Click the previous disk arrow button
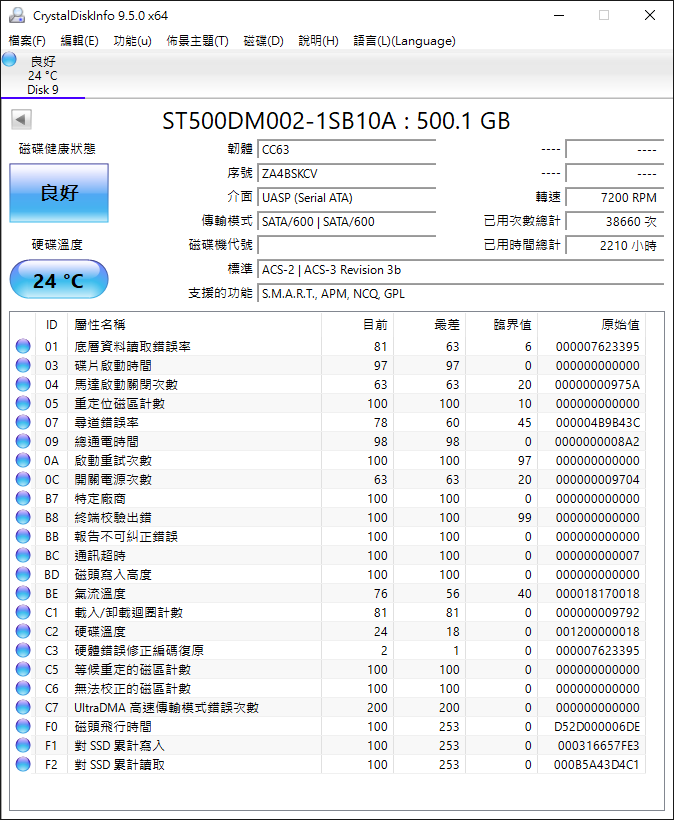674x820 pixels. (21, 119)
